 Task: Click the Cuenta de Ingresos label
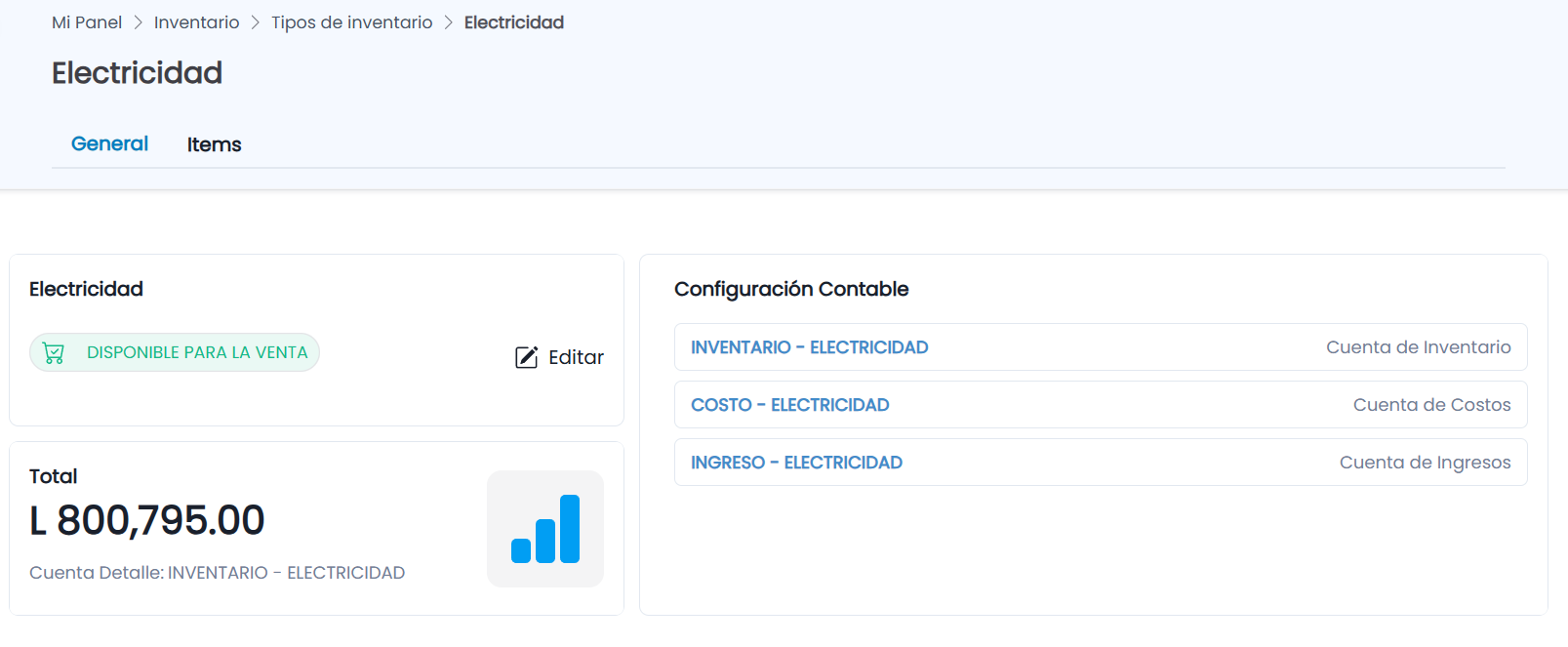tap(1426, 463)
